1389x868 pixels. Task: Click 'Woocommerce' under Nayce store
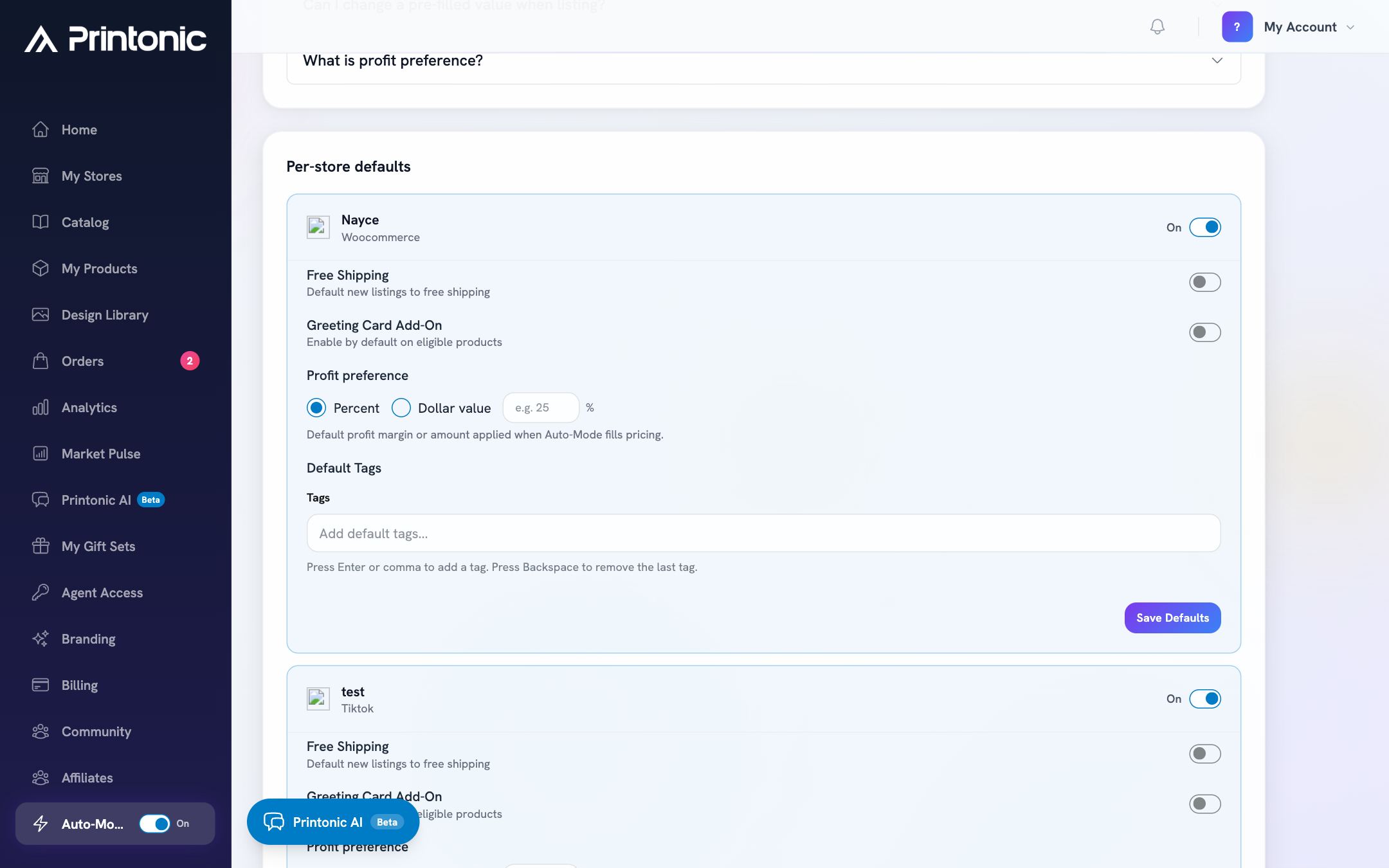pos(380,237)
